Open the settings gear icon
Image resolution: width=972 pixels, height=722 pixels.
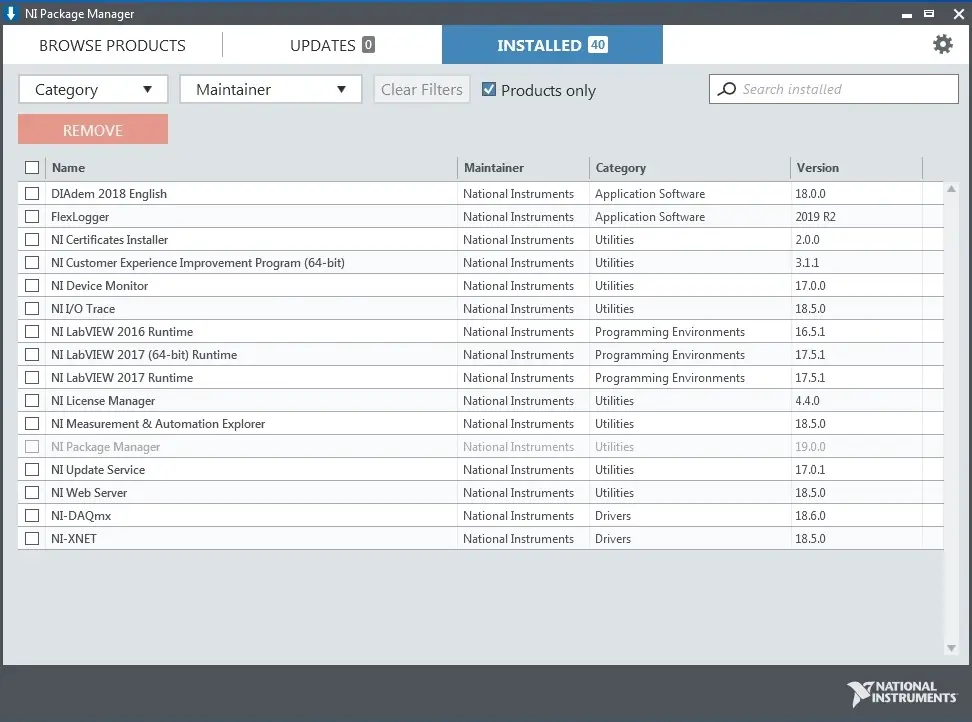pos(942,44)
